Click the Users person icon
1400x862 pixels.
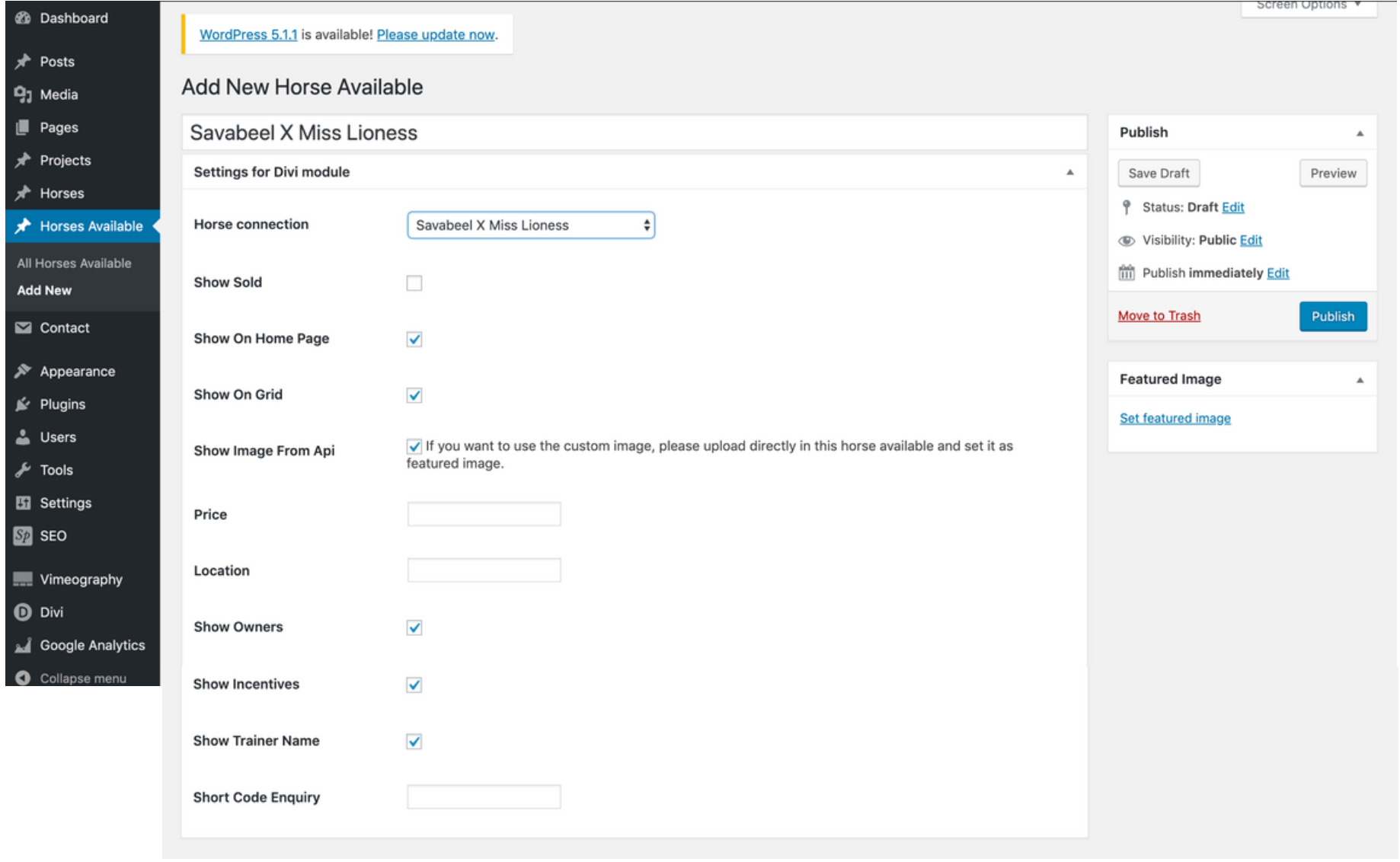point(23,437)
